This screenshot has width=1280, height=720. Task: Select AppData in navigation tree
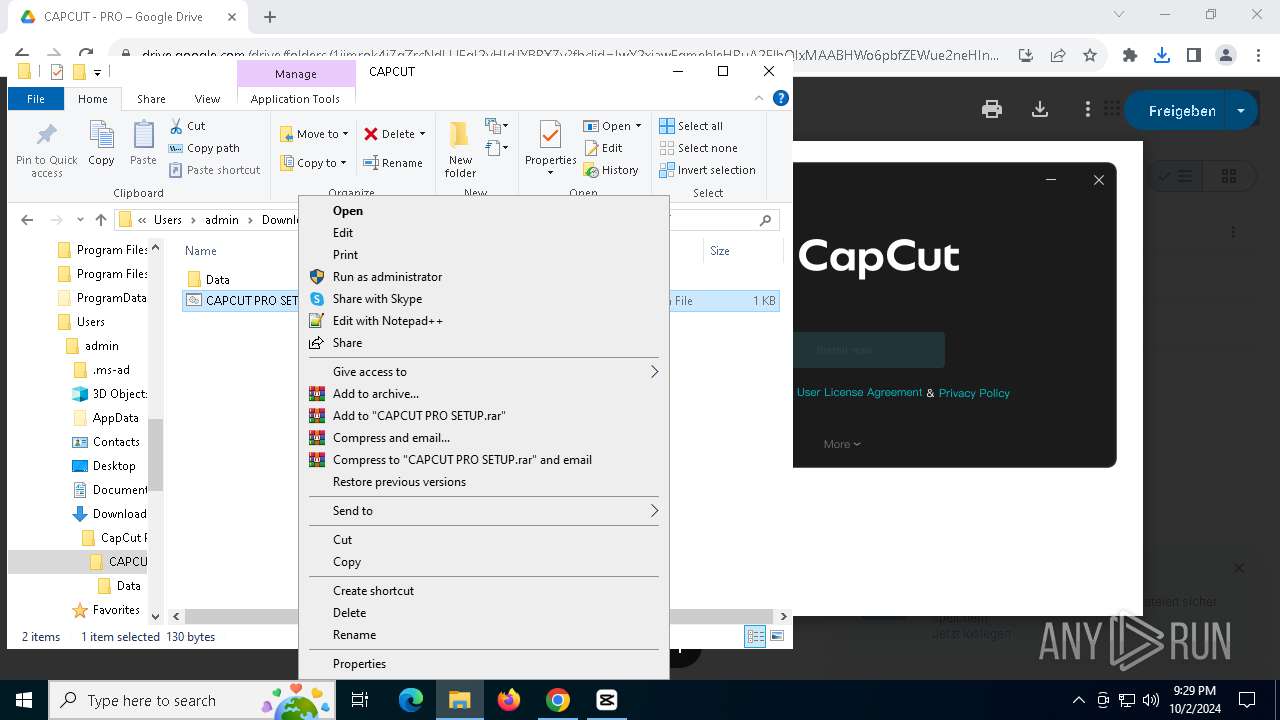pyautogui.click(x=115, y=418)
